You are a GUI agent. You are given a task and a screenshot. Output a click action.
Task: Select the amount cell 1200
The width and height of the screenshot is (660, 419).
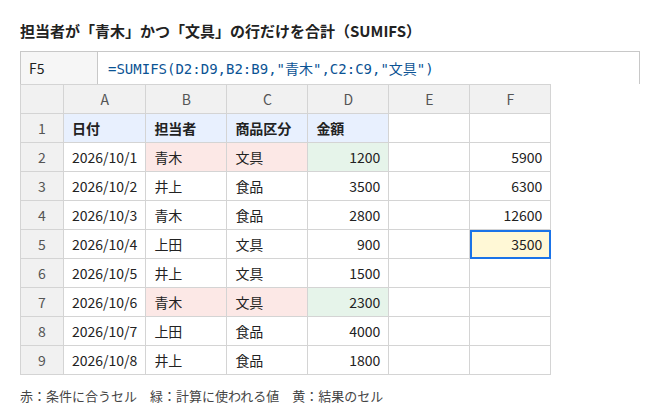[348, 157]
